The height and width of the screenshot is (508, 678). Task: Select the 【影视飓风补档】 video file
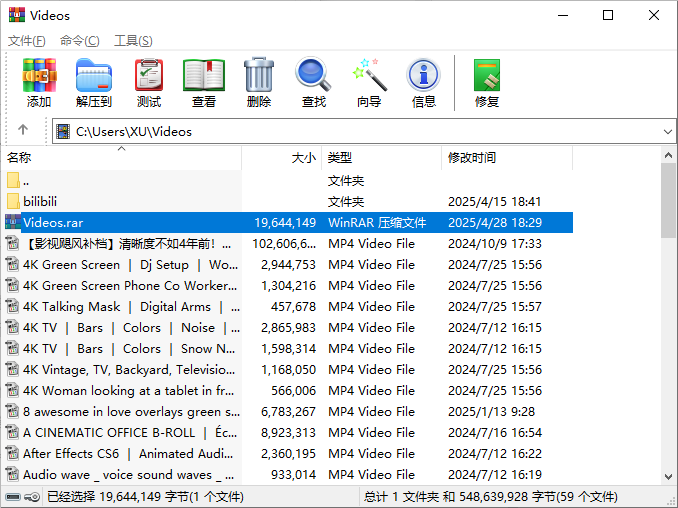(287, 243)
